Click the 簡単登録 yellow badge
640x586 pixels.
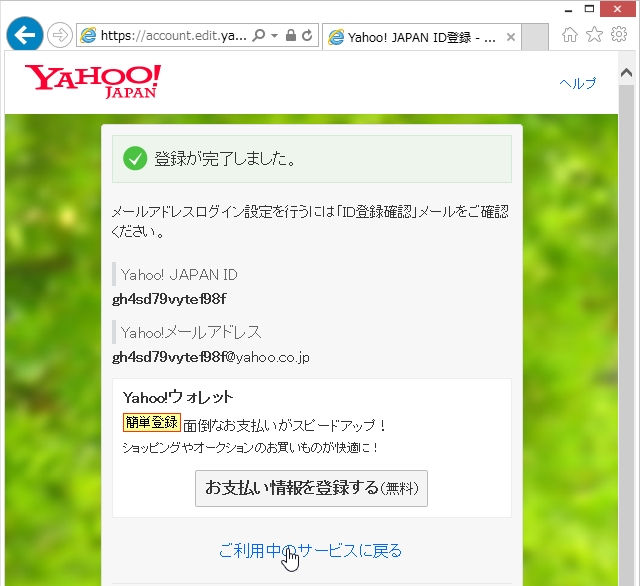coord(151,422)
